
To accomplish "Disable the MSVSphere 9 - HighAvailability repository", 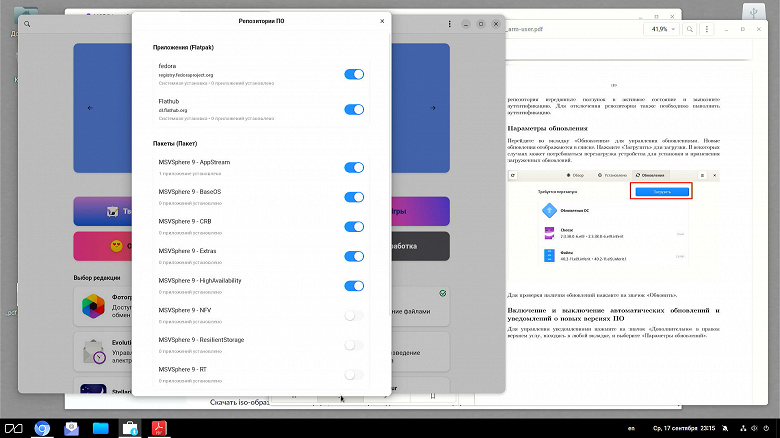I will 354,286.
